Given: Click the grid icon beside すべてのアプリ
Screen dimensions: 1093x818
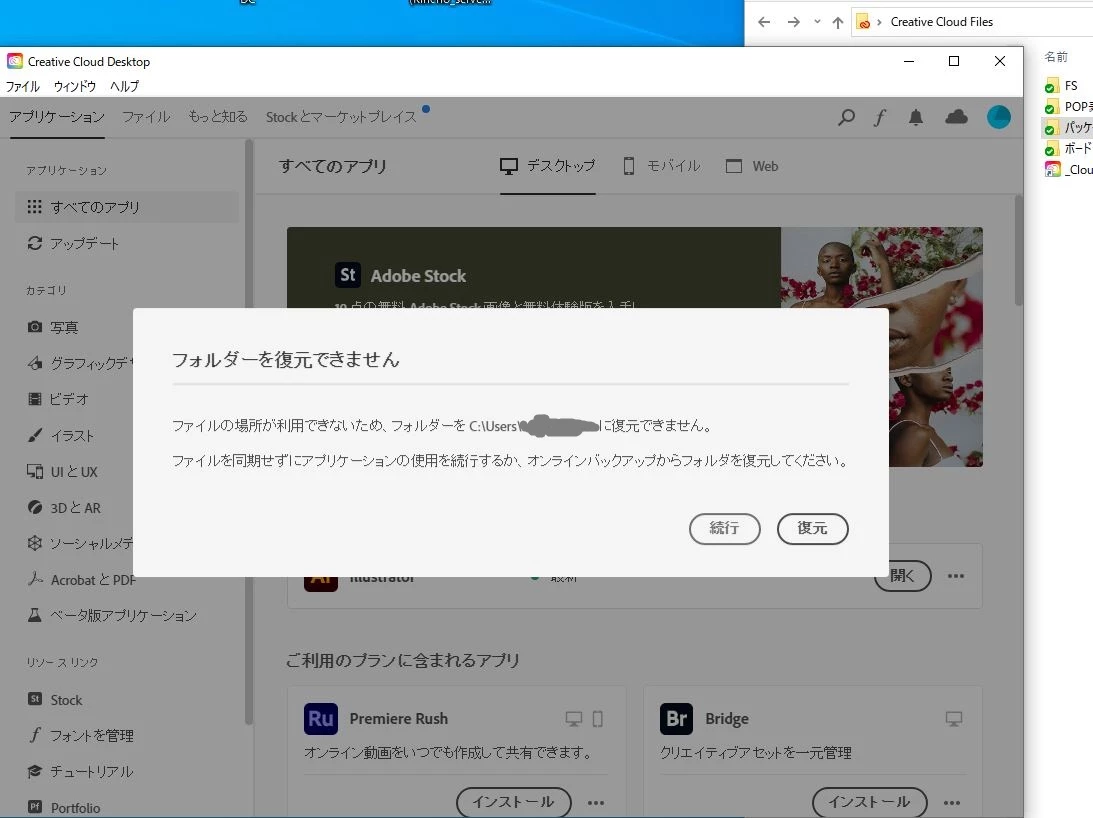Looking at the screenshot, I should coord(34,206).
